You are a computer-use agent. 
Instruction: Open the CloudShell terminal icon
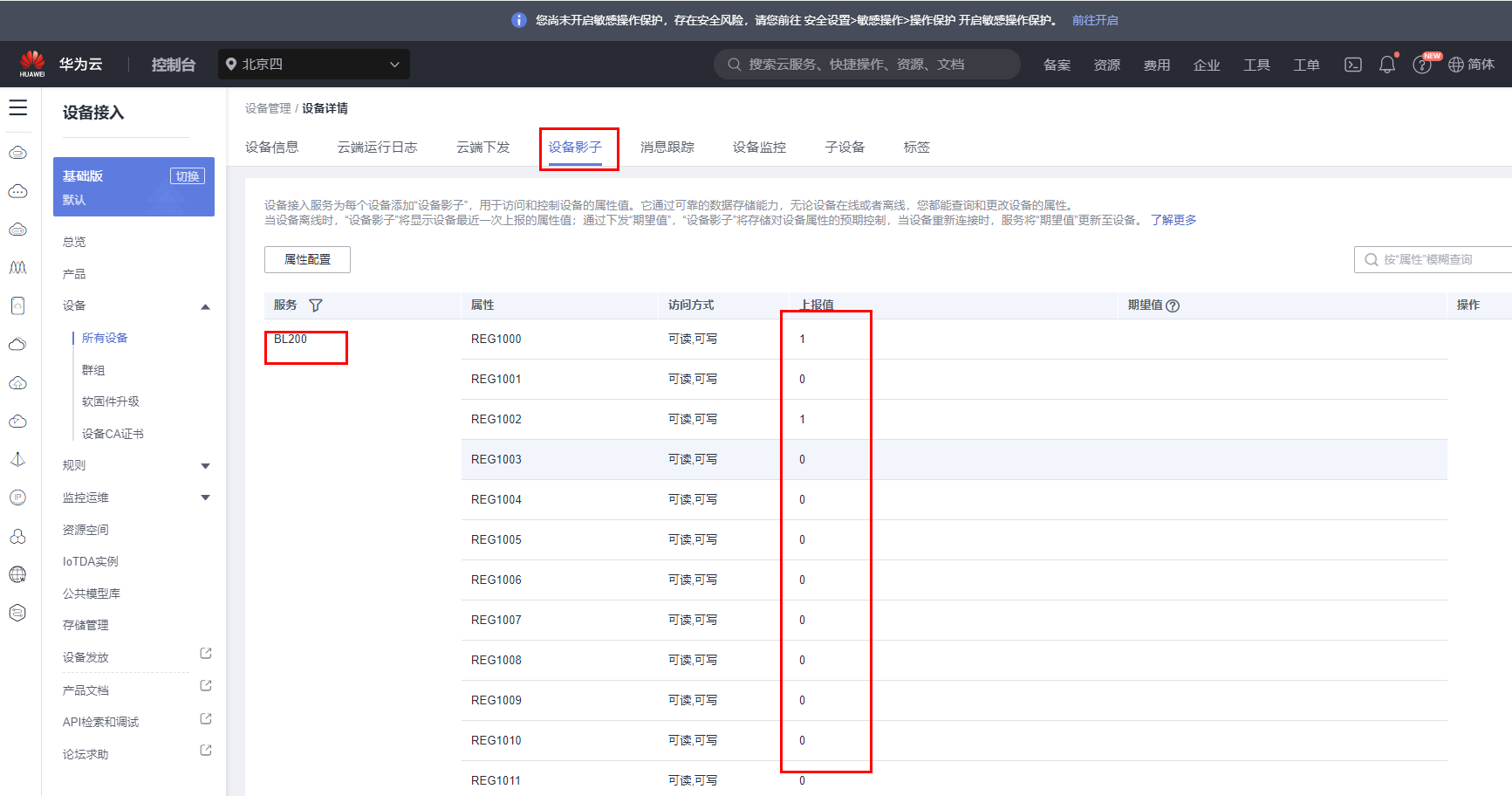pyautogui.click(x=1353, y=65)
